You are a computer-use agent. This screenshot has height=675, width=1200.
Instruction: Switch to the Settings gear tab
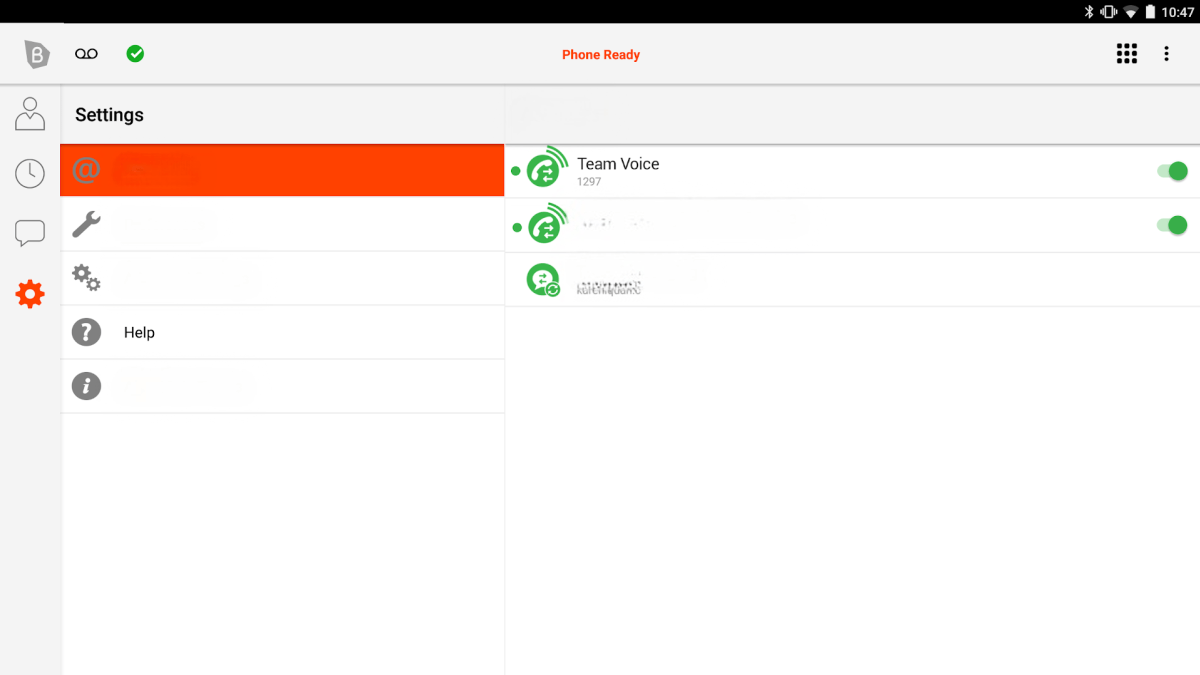(30, 293)
